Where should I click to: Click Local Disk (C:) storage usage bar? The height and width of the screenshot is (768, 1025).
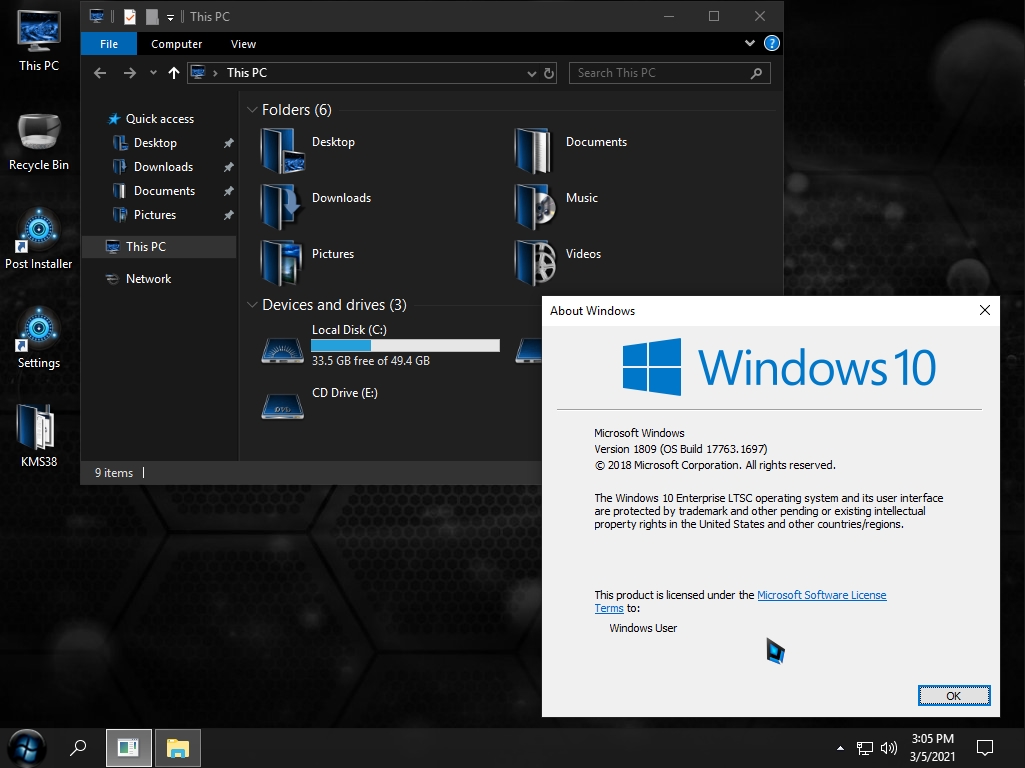click(405, 345)
